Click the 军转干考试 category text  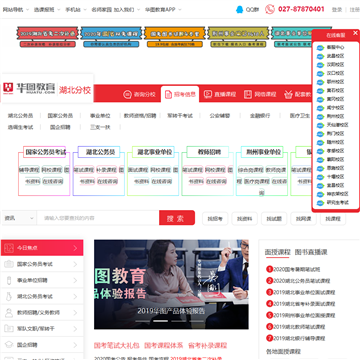pos(180,116)
